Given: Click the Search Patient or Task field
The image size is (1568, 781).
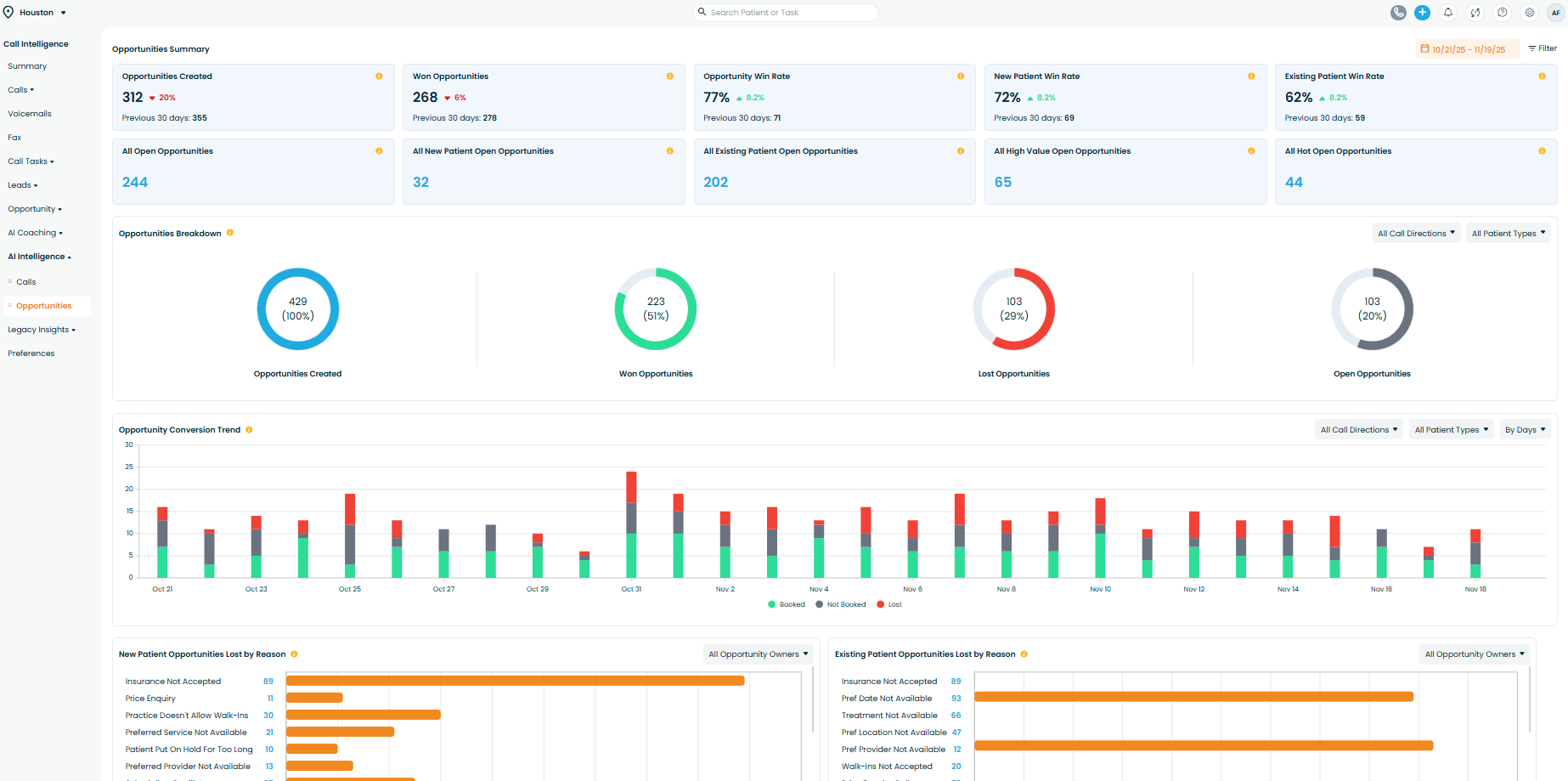Looking at the screenshot, I should coord(786,13).
